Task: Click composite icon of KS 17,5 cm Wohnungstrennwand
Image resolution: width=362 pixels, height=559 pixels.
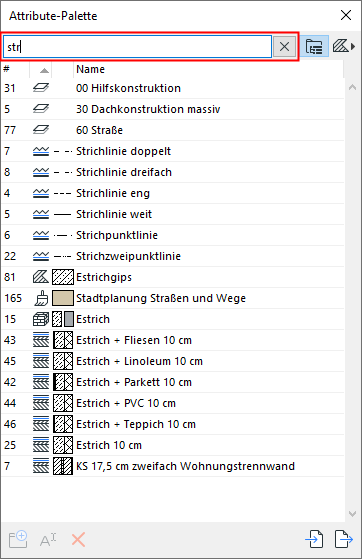Action: pyautogui.click(x=41, y=466)
